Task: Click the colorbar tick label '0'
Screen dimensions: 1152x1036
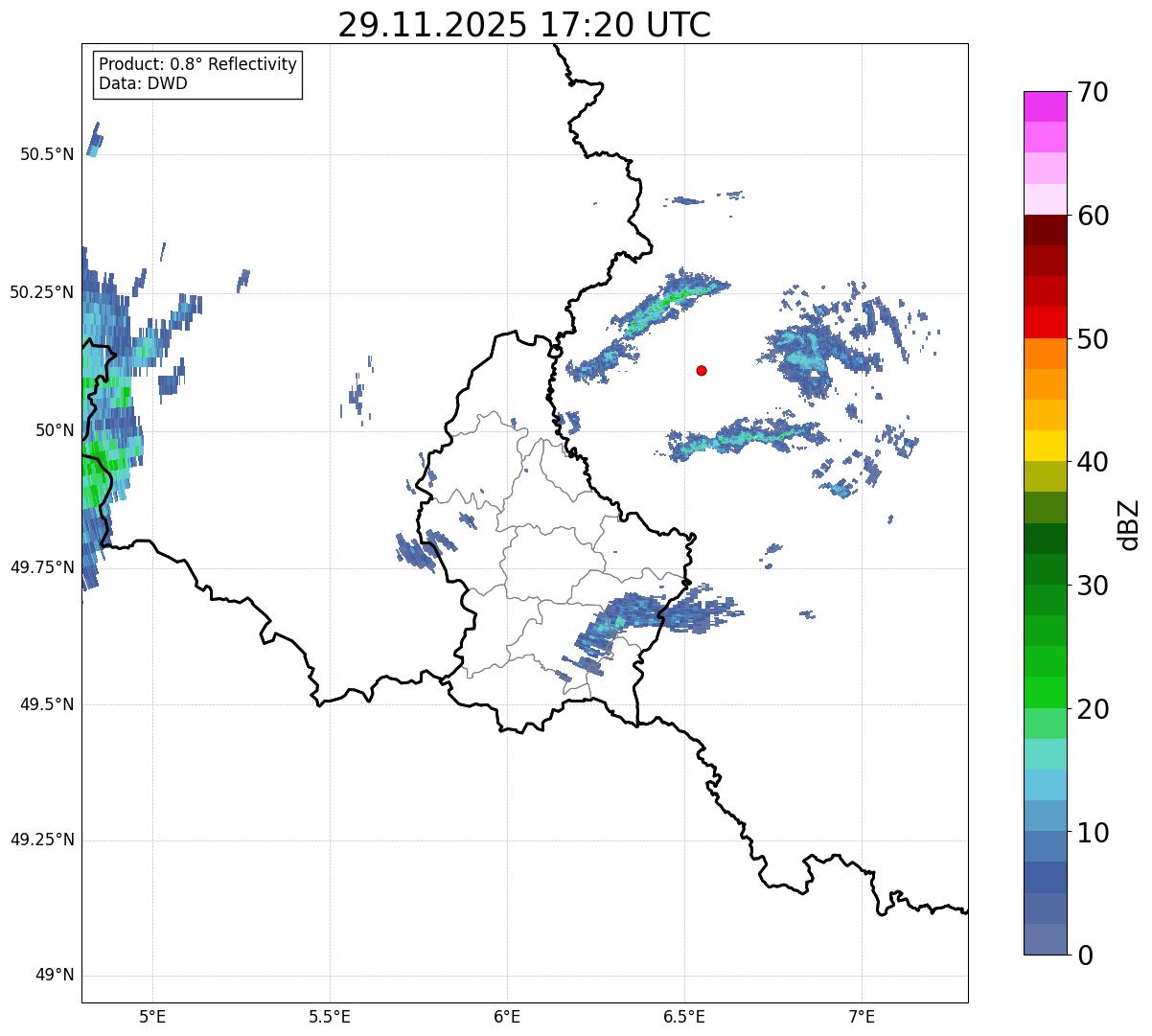Action: coord(1085,955)
